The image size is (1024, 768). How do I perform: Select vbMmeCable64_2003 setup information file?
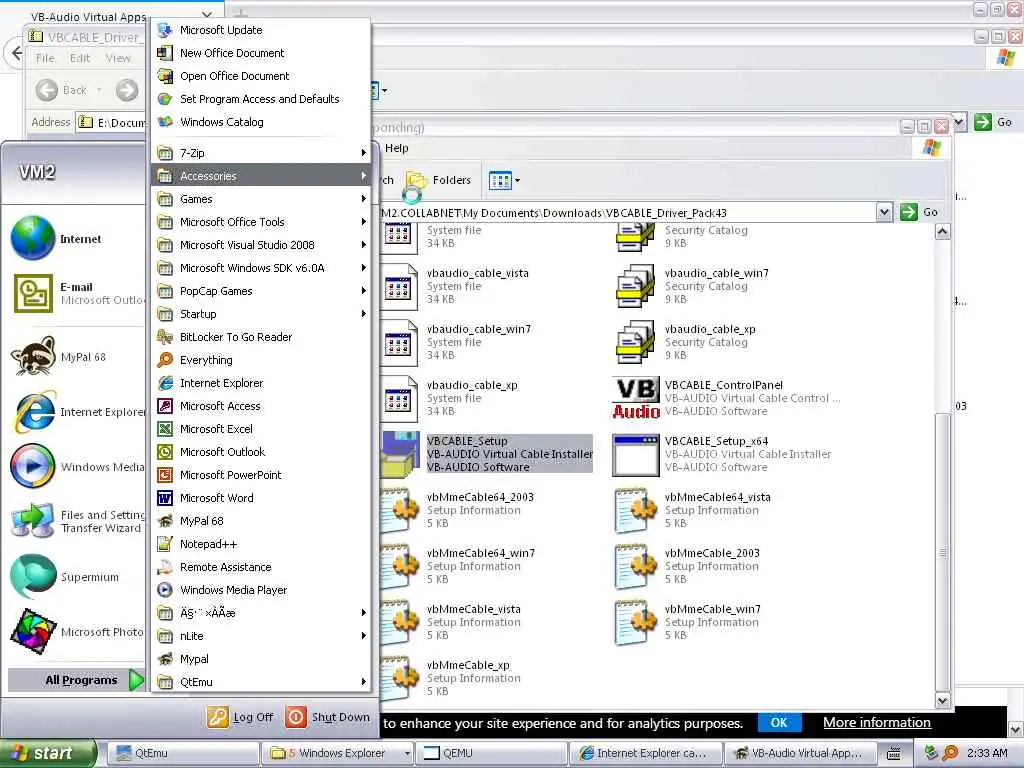pos(458,510)
